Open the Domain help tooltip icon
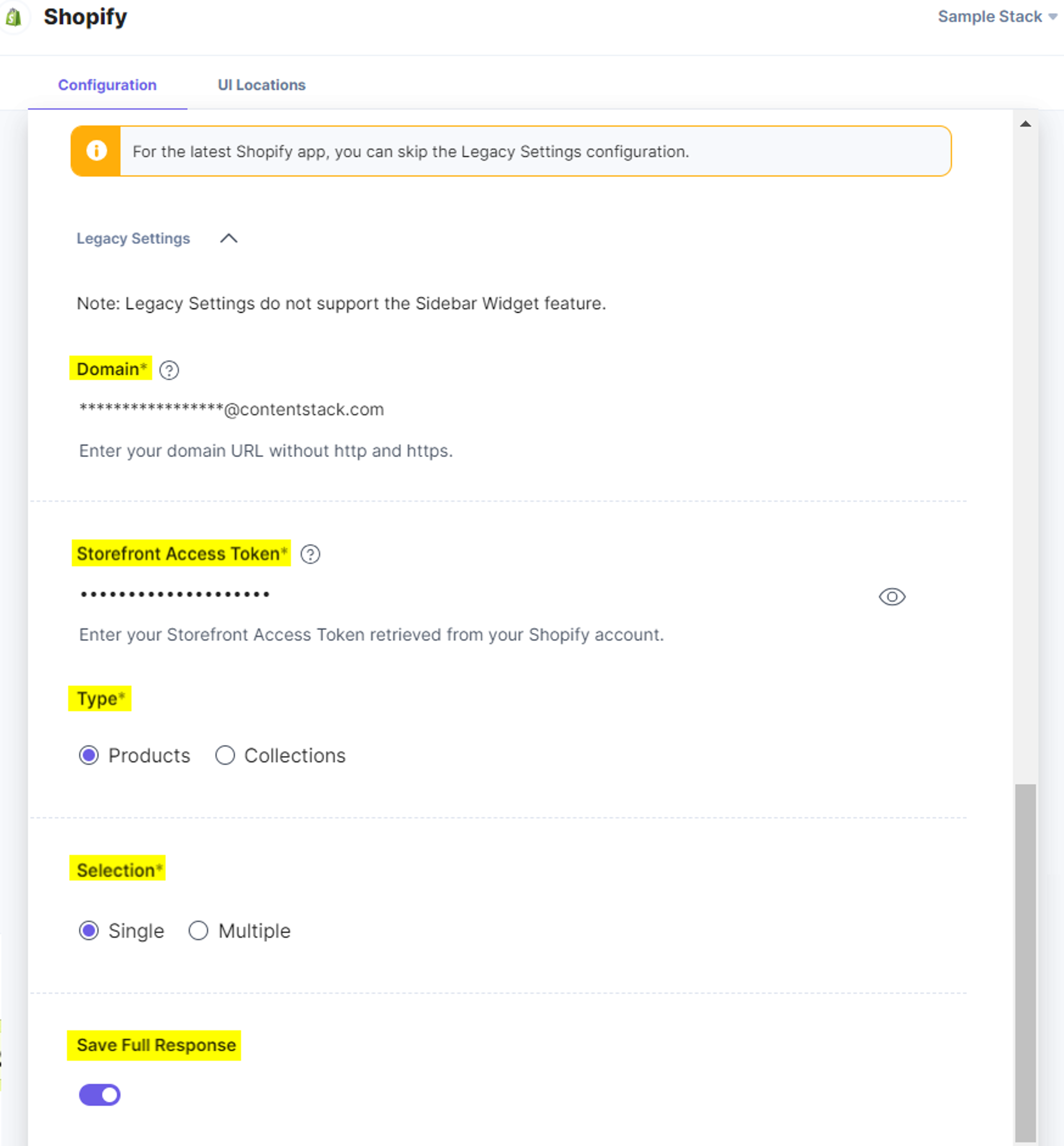The height and width of the screenshot is (1146, 1064). (x=169, y=370)
